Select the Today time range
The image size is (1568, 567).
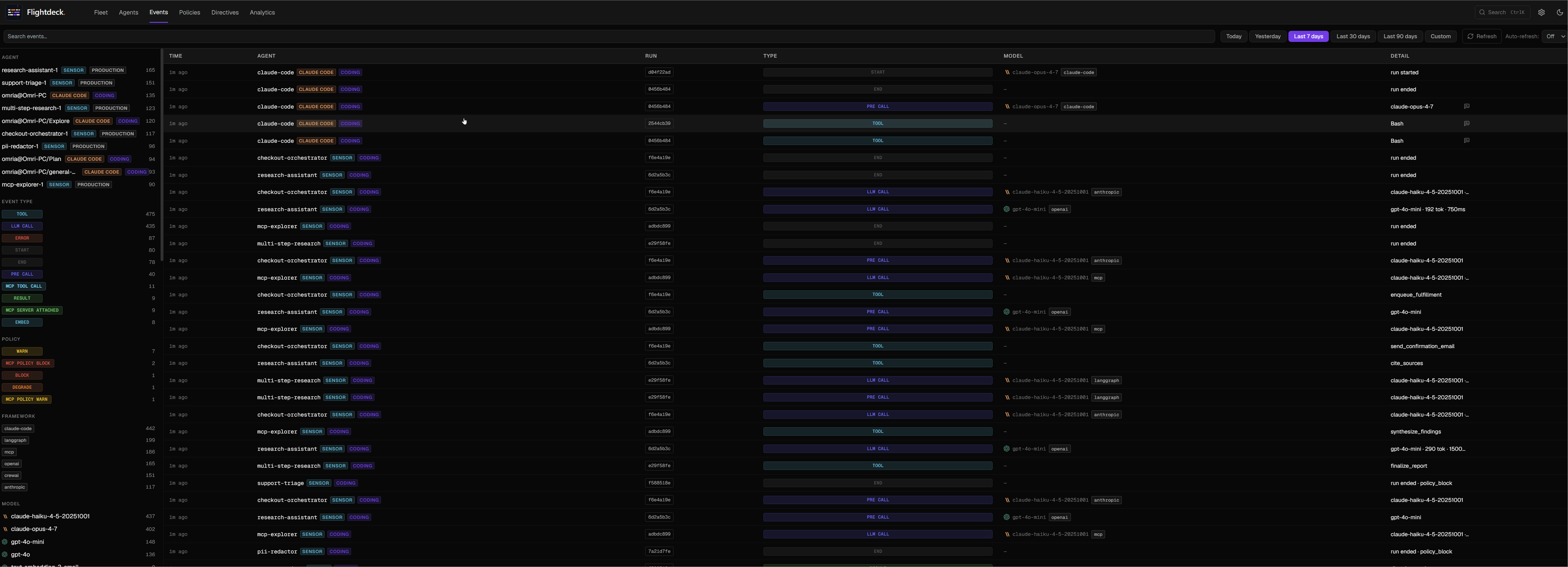1234,37
